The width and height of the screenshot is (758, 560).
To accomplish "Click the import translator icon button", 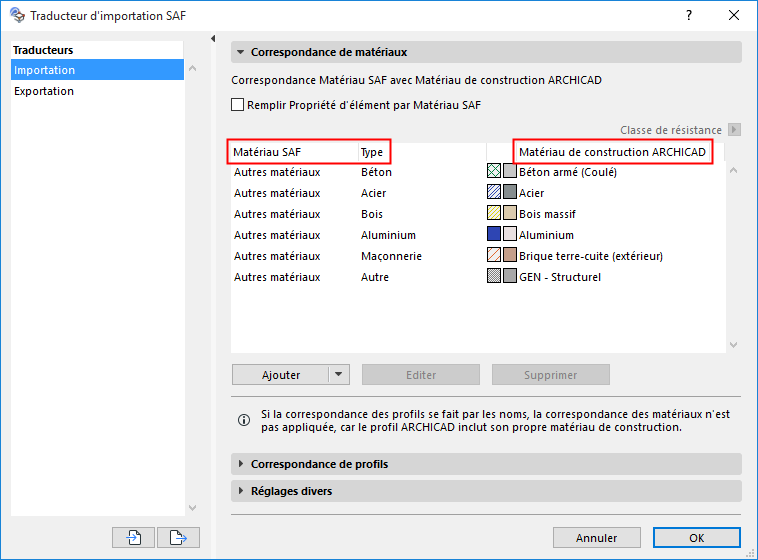I will [x=133, y=537].
